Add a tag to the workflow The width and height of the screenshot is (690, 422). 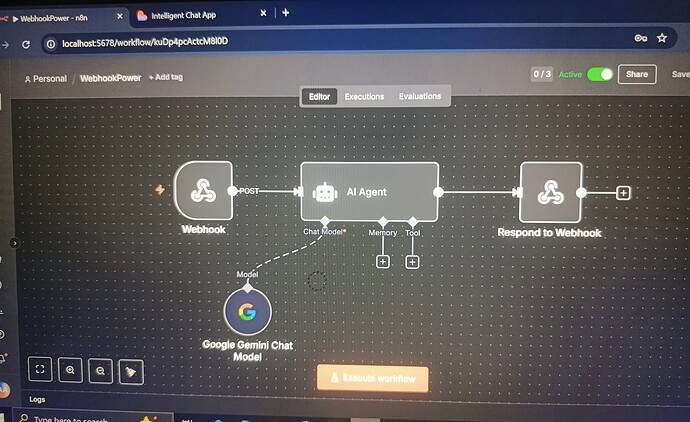point(166,77)
